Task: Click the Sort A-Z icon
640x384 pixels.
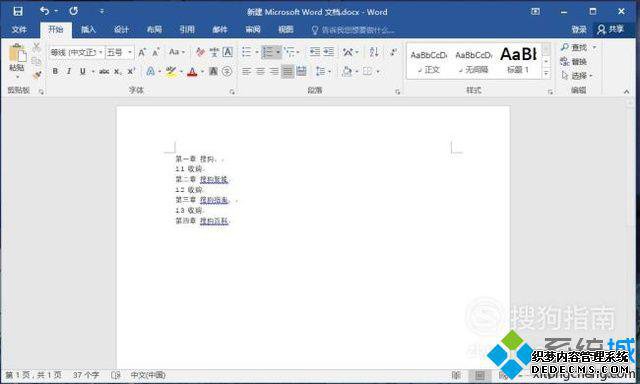Action: (x=374, y=52)
